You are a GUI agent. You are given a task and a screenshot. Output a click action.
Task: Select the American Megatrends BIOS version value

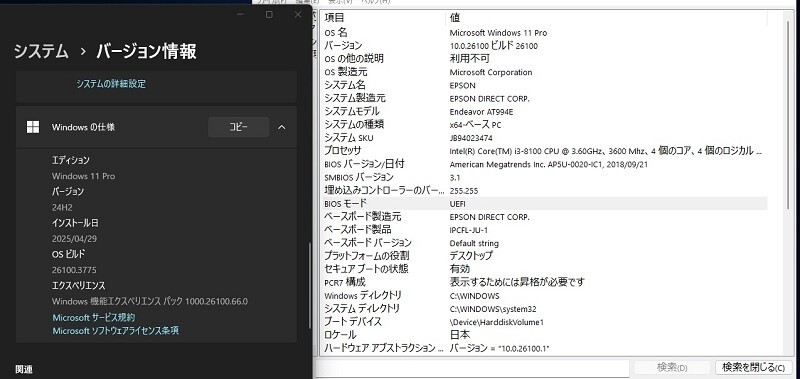(x=549, y=164)
